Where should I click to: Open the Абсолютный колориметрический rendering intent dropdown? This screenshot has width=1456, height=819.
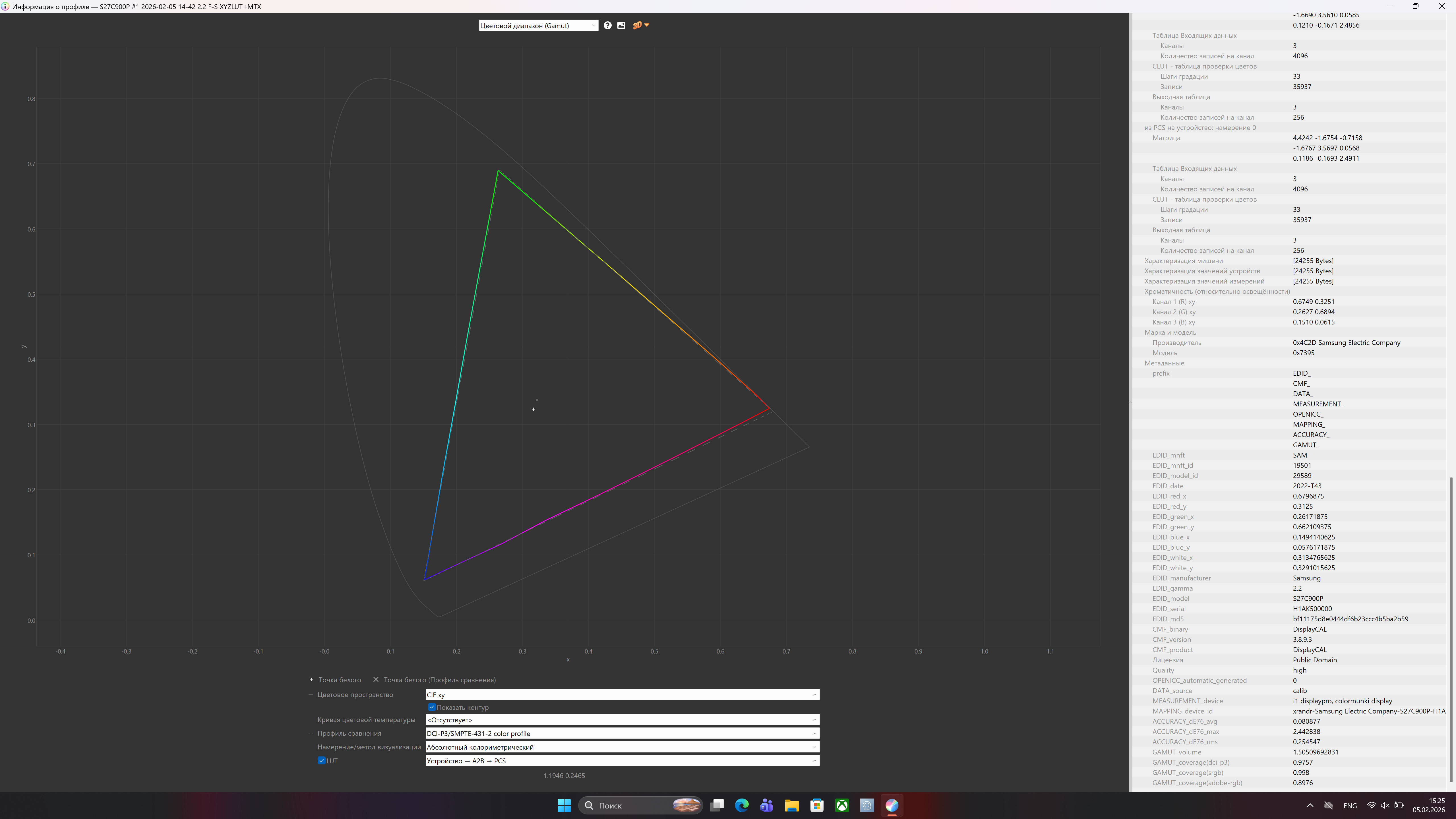coord(622,747)
